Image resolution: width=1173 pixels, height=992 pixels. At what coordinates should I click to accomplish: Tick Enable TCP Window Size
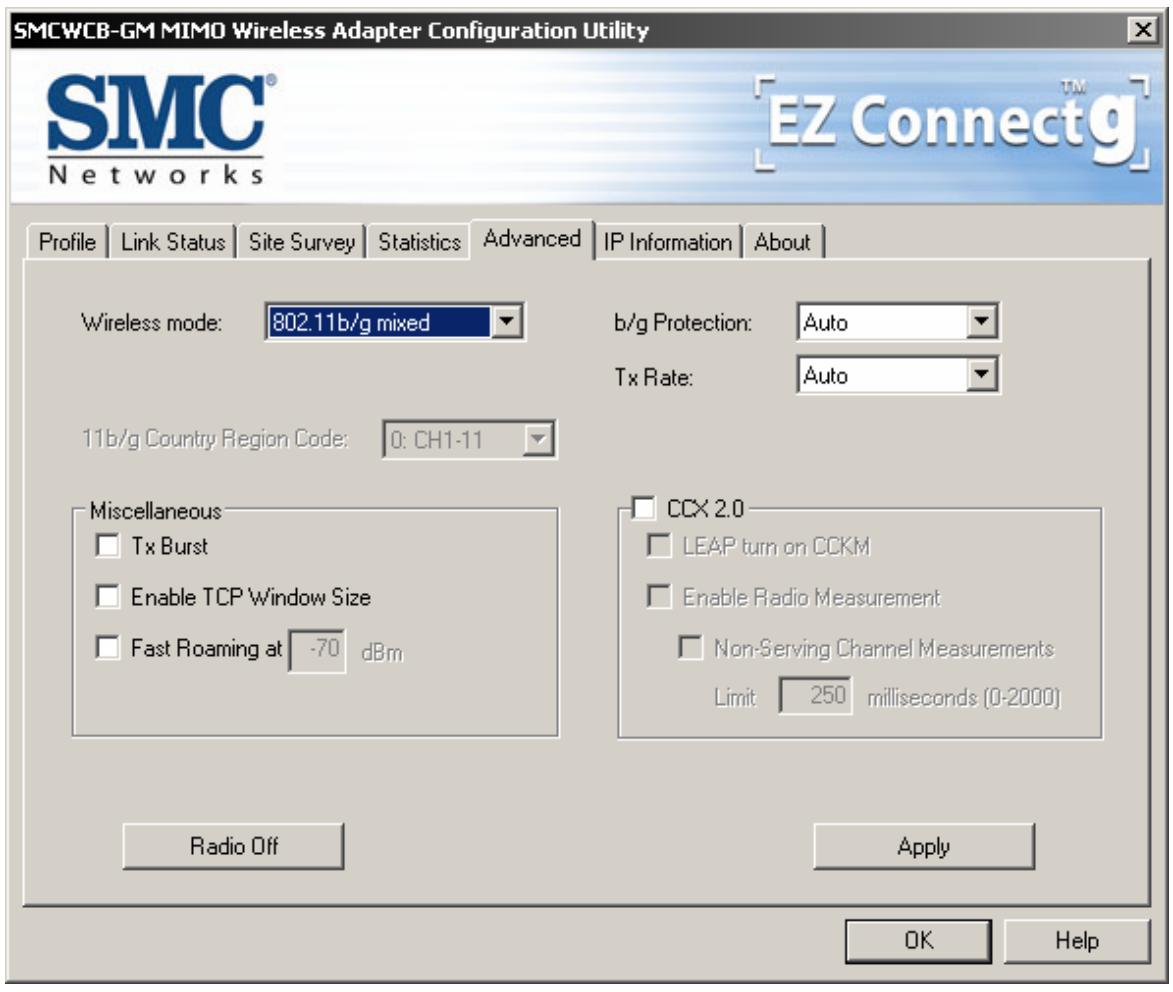click(x=108, y=596)
